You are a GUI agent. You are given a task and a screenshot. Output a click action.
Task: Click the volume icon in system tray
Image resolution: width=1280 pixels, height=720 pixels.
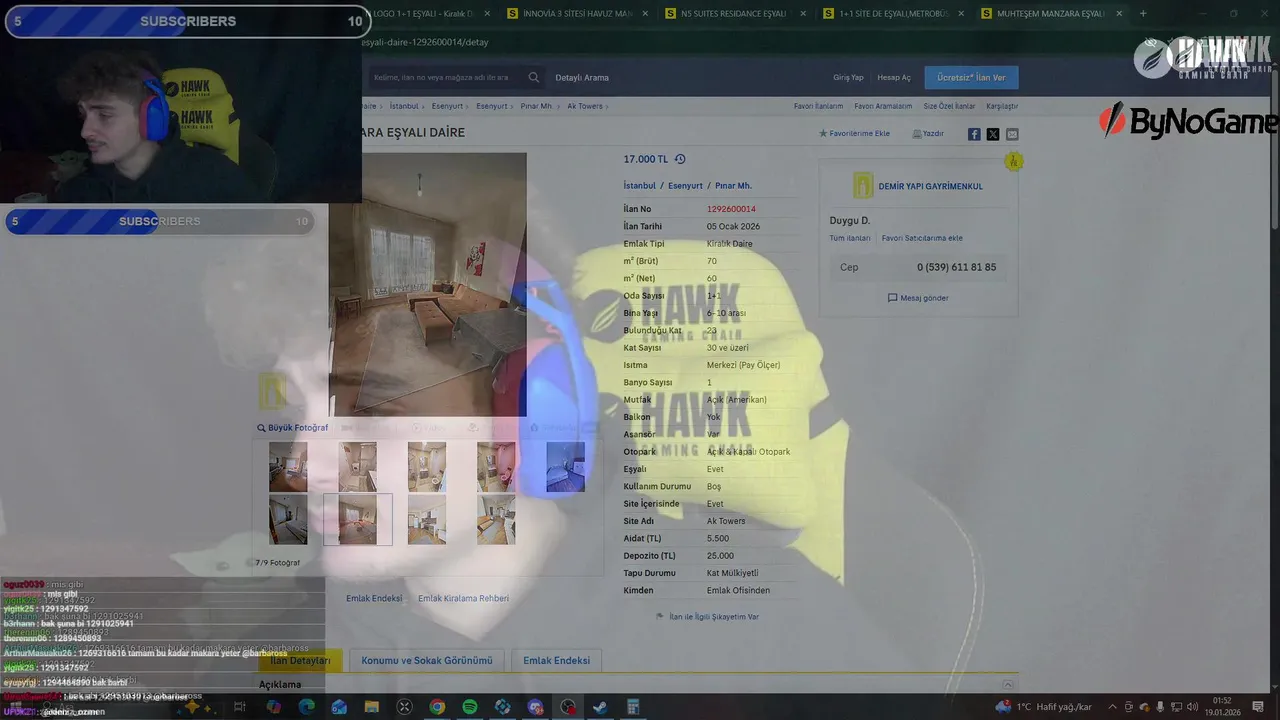pos(1193,707)
